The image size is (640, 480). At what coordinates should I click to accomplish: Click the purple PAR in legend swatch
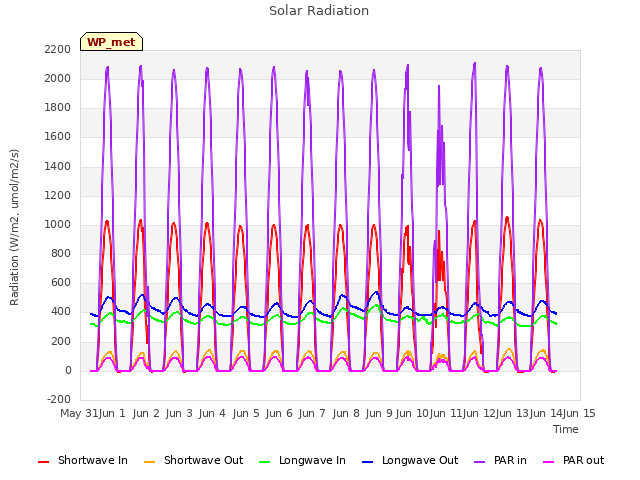coord(480,462)
